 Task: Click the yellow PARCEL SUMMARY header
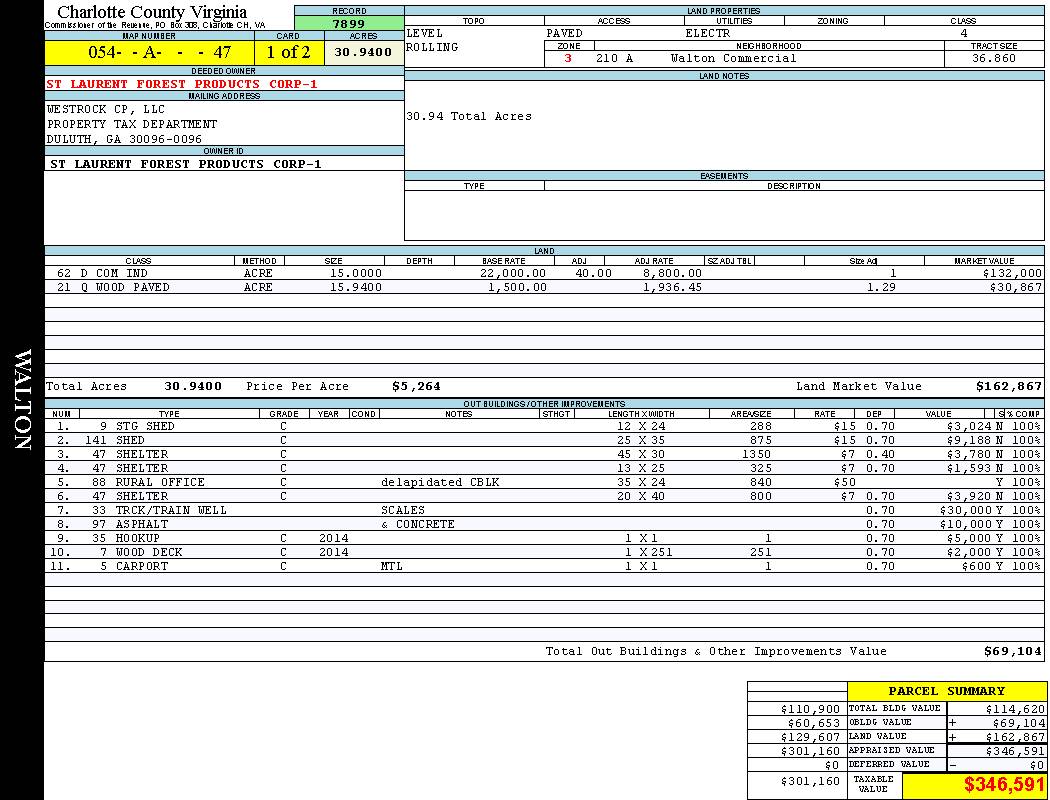[946, 691]
